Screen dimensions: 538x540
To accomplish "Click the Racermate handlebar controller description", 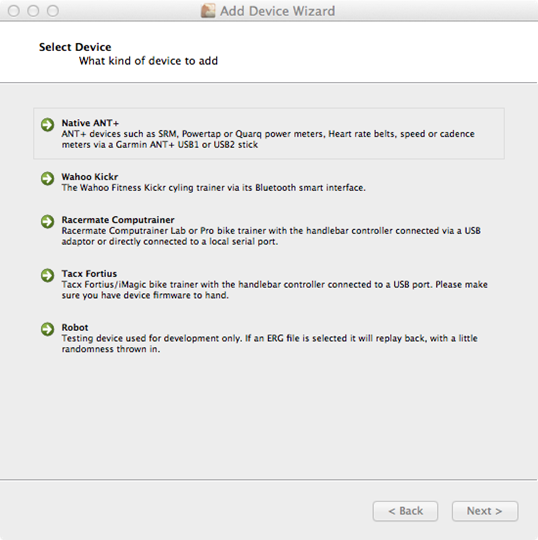I will pyautogui.click(x=271, y=236).
